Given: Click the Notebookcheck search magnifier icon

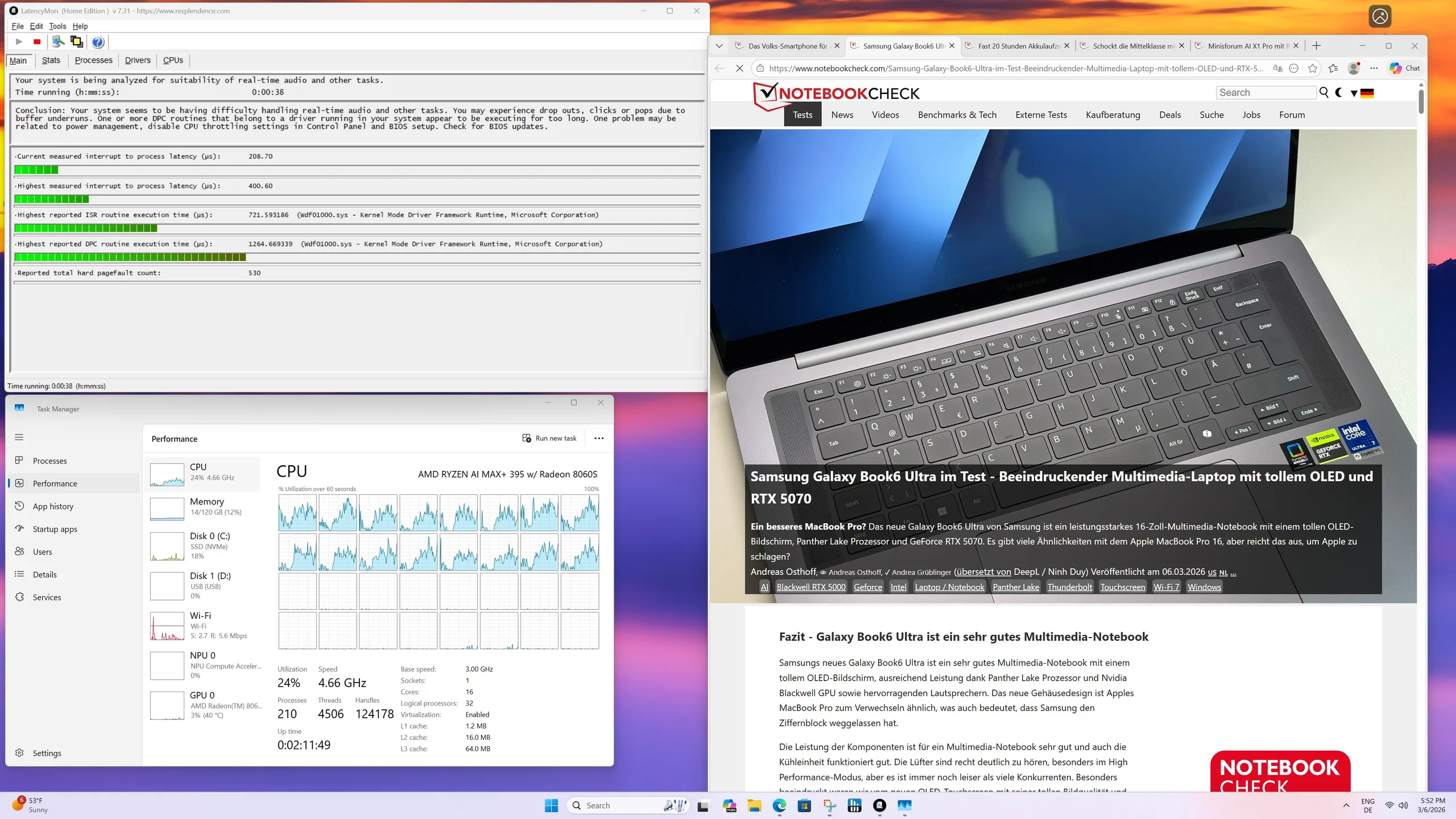Looking at the screenshot, I should tap(1324, 93).
